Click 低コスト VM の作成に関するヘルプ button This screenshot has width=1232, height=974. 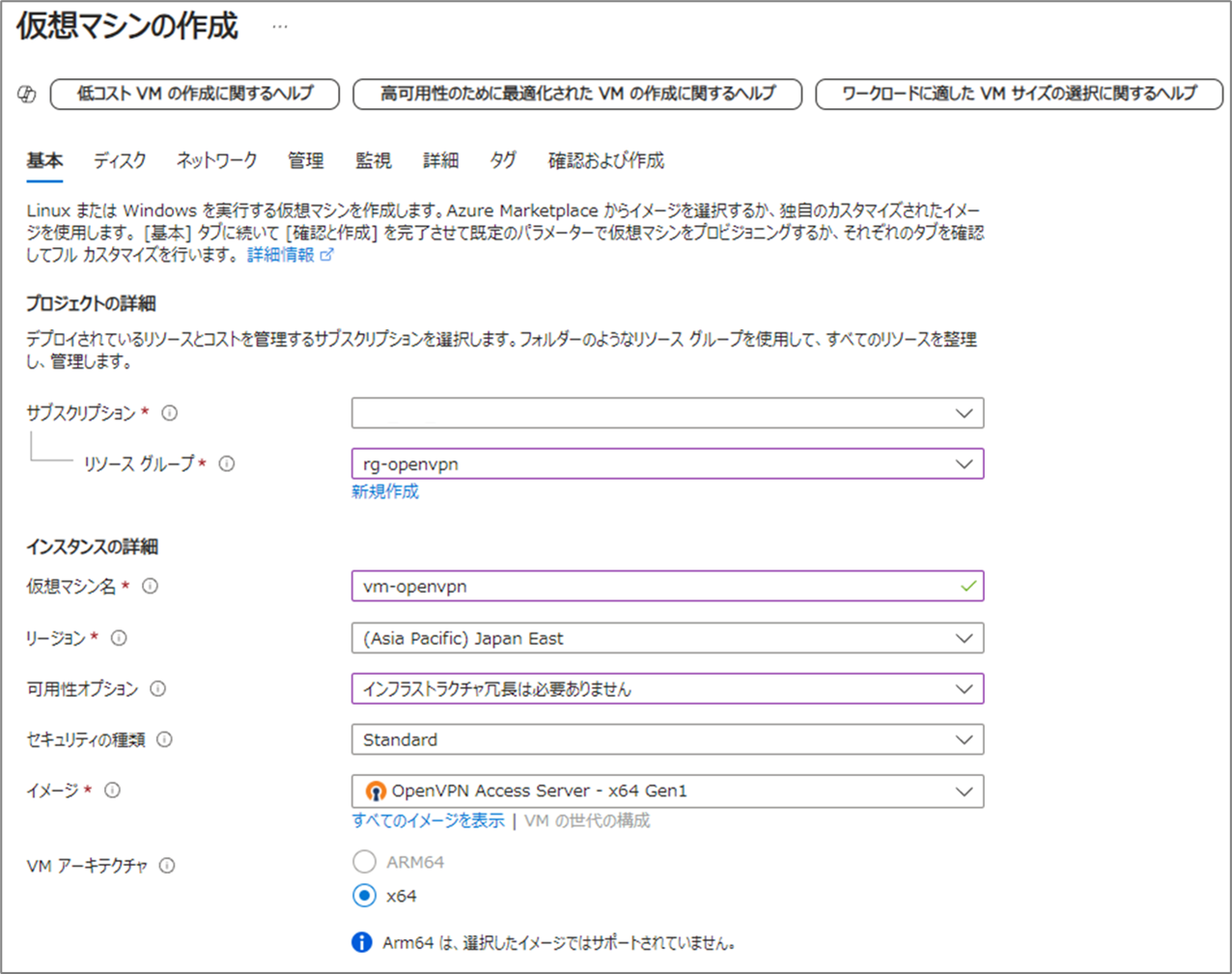coord(195,94)
